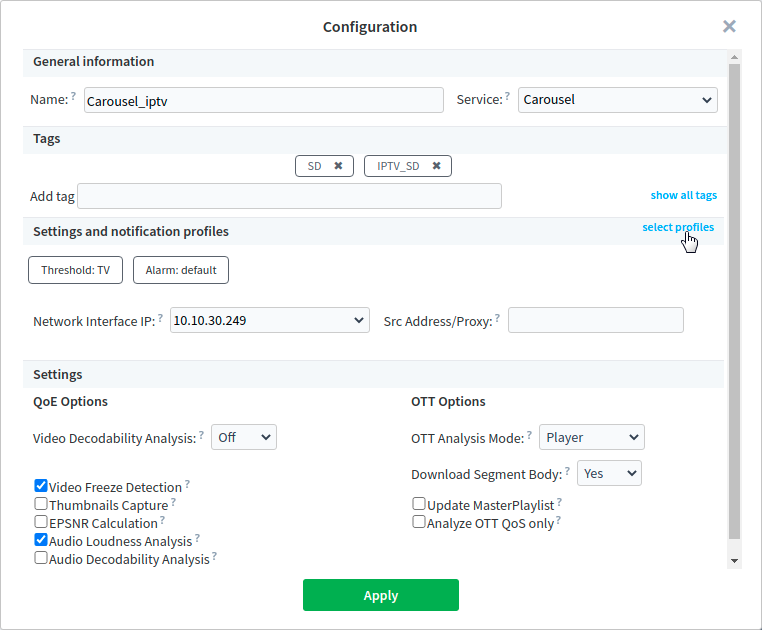Click the scrollbar up arrow
This screenshot has height=630, width=762.
734,57
